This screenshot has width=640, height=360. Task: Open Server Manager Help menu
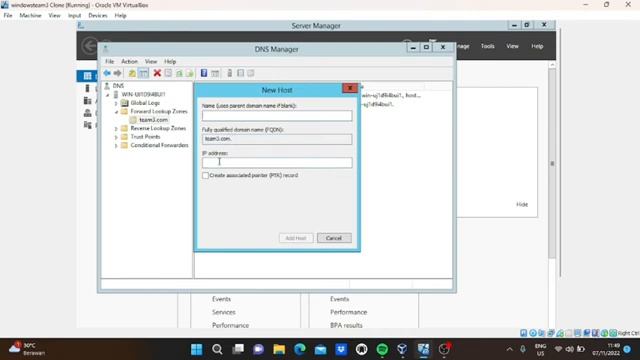point(537,46)
